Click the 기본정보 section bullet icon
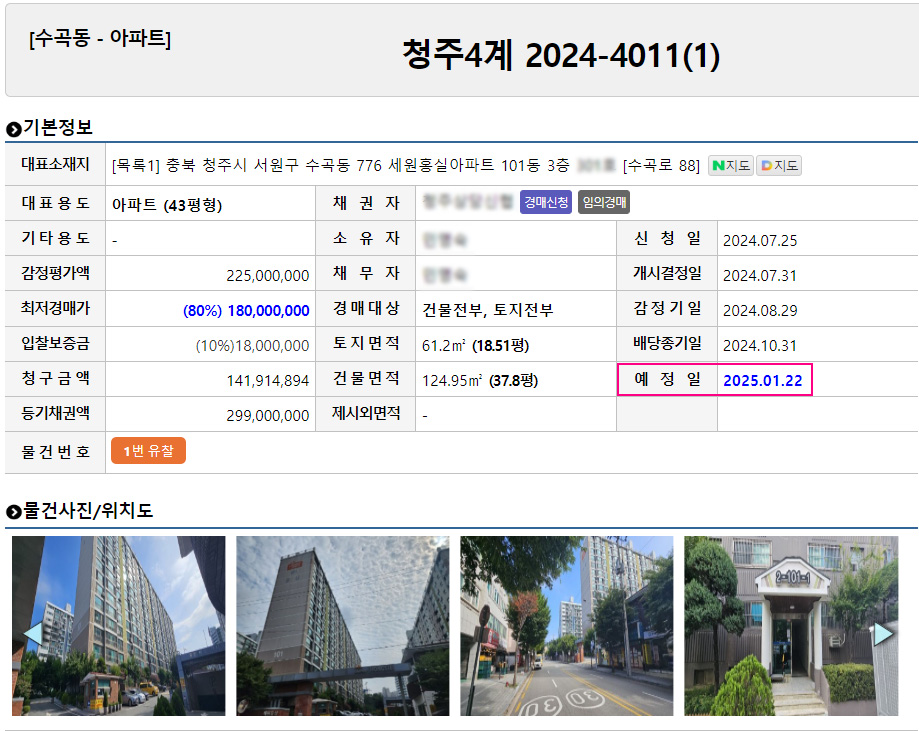The width and height of the screenshot is (919, 731). 13,129
